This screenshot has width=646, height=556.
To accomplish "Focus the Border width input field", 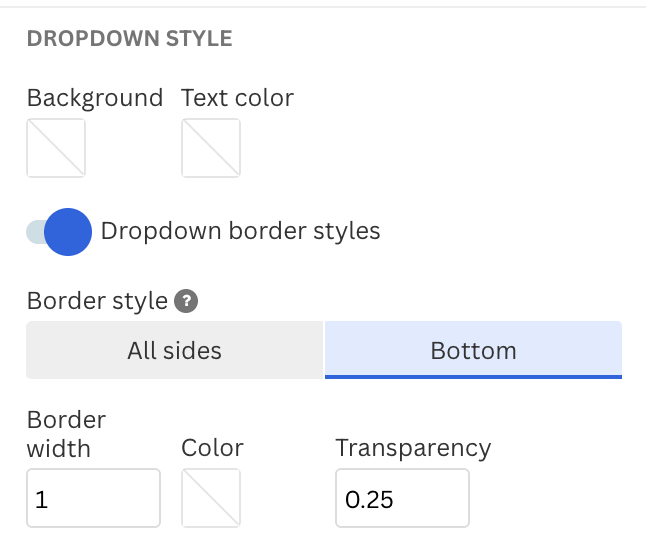I will [x=94, y=498].
